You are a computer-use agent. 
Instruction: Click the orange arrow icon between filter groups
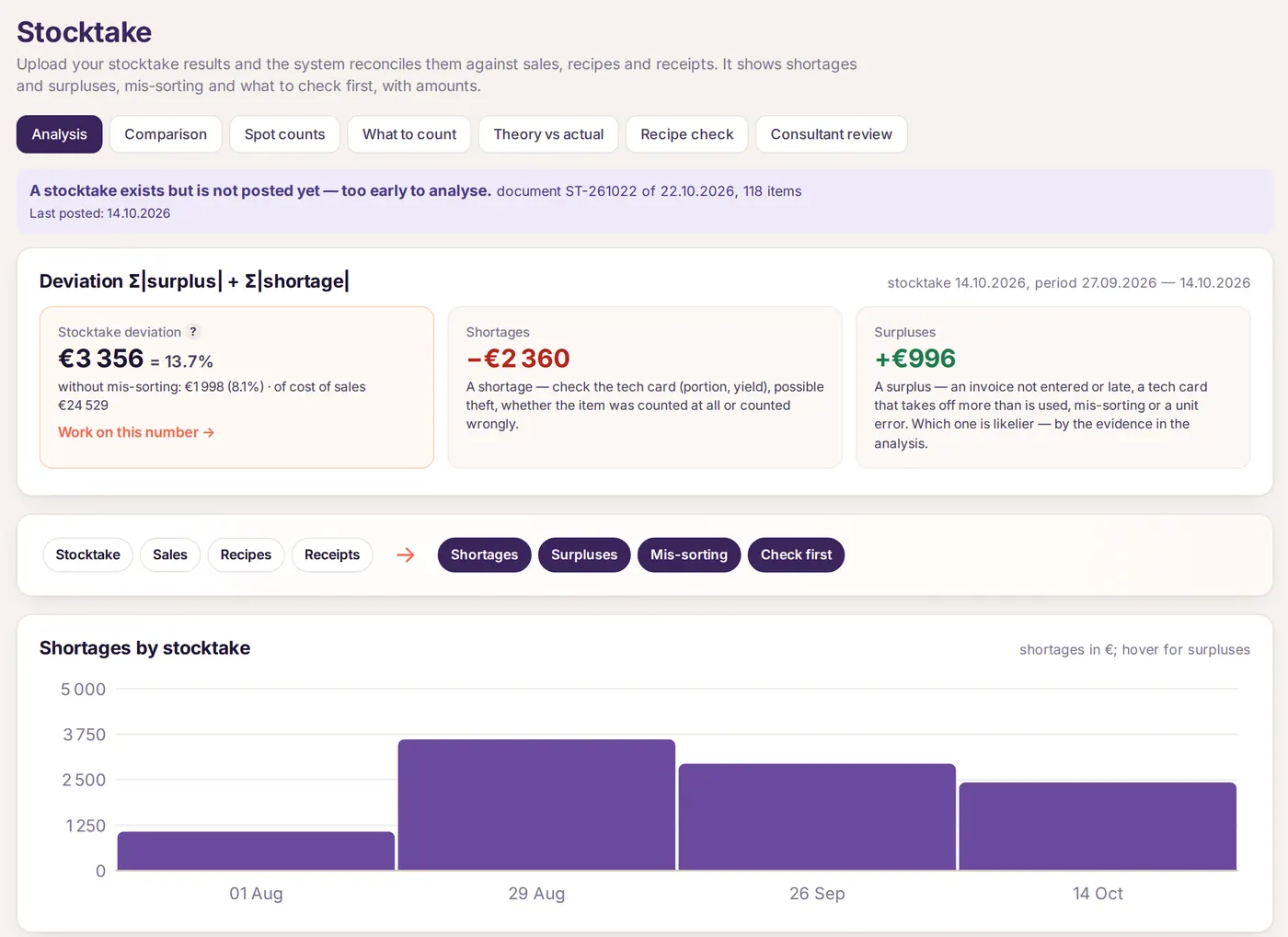point(406,555)
